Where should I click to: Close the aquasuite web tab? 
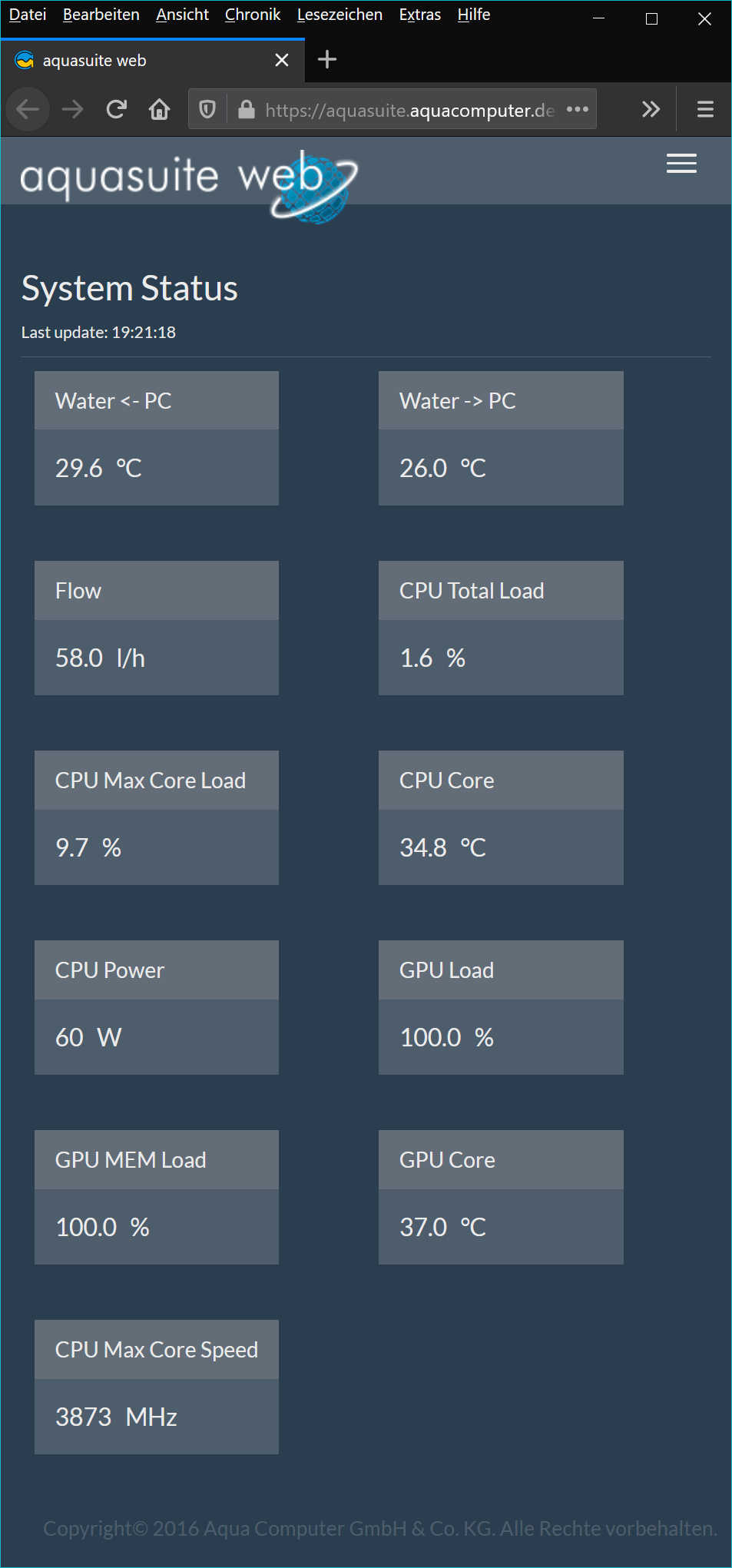[x=282, y=60]
